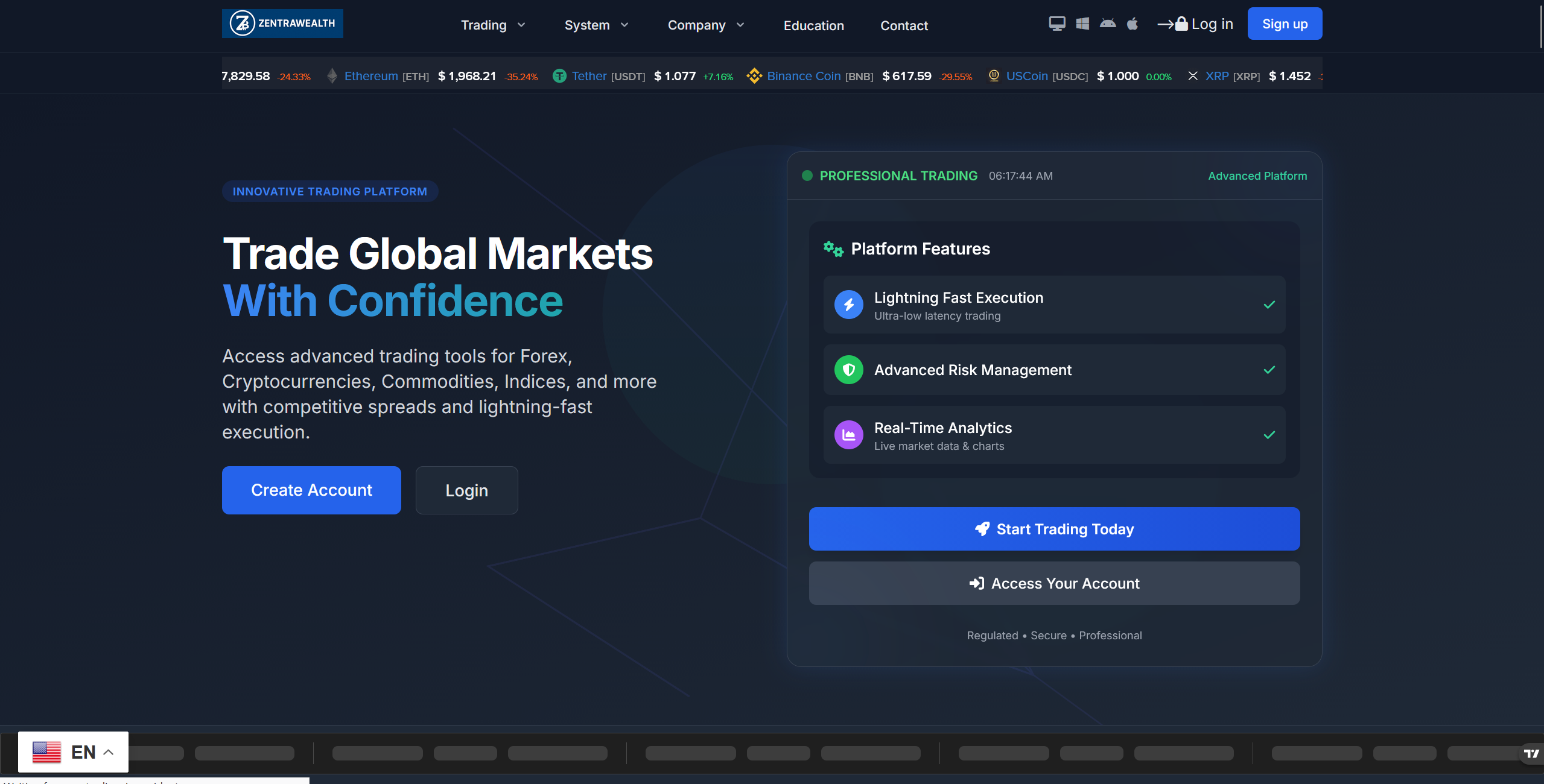Click the desktop monitor platform icon
1544x784 pixels.
(x=1056, y=24)
